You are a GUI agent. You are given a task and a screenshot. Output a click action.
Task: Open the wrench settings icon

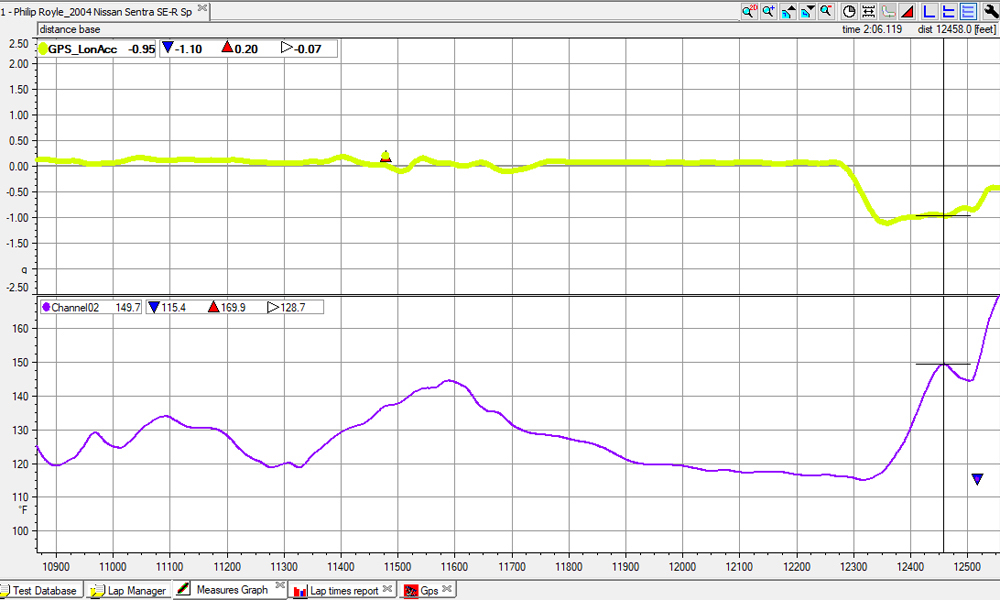990,12
